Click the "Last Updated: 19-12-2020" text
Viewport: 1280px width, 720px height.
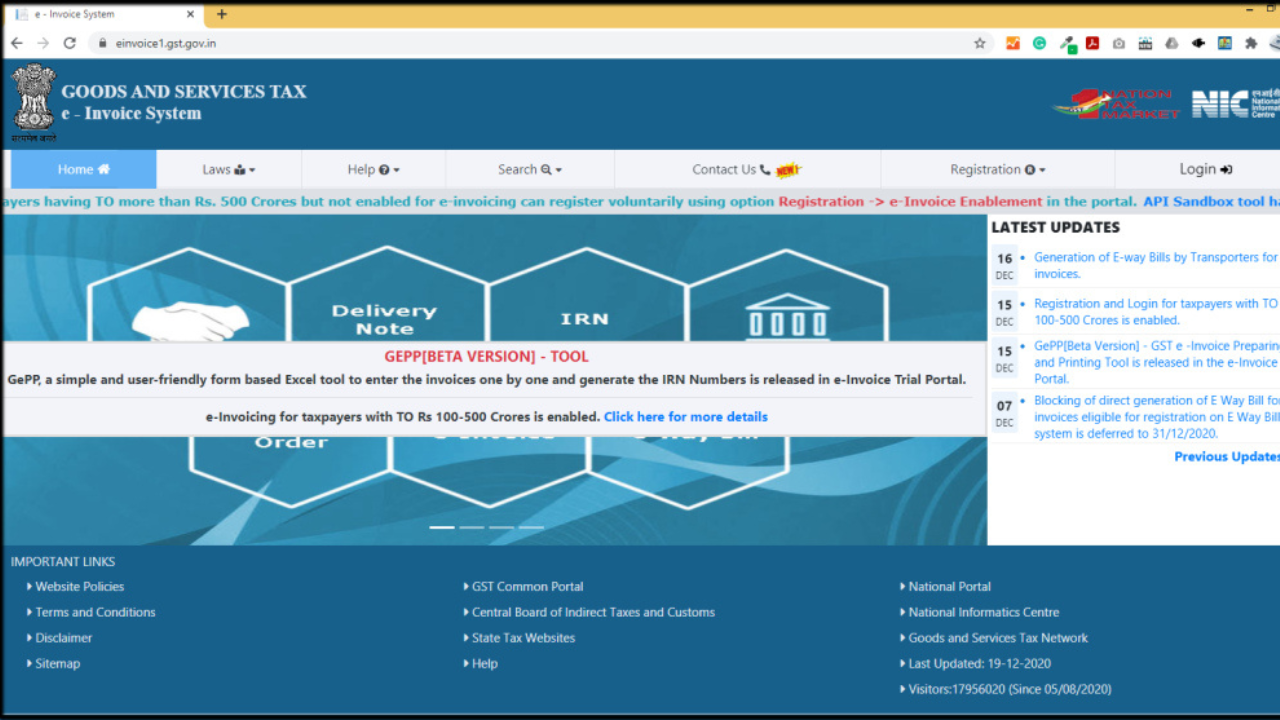click(x=980, y=664)
